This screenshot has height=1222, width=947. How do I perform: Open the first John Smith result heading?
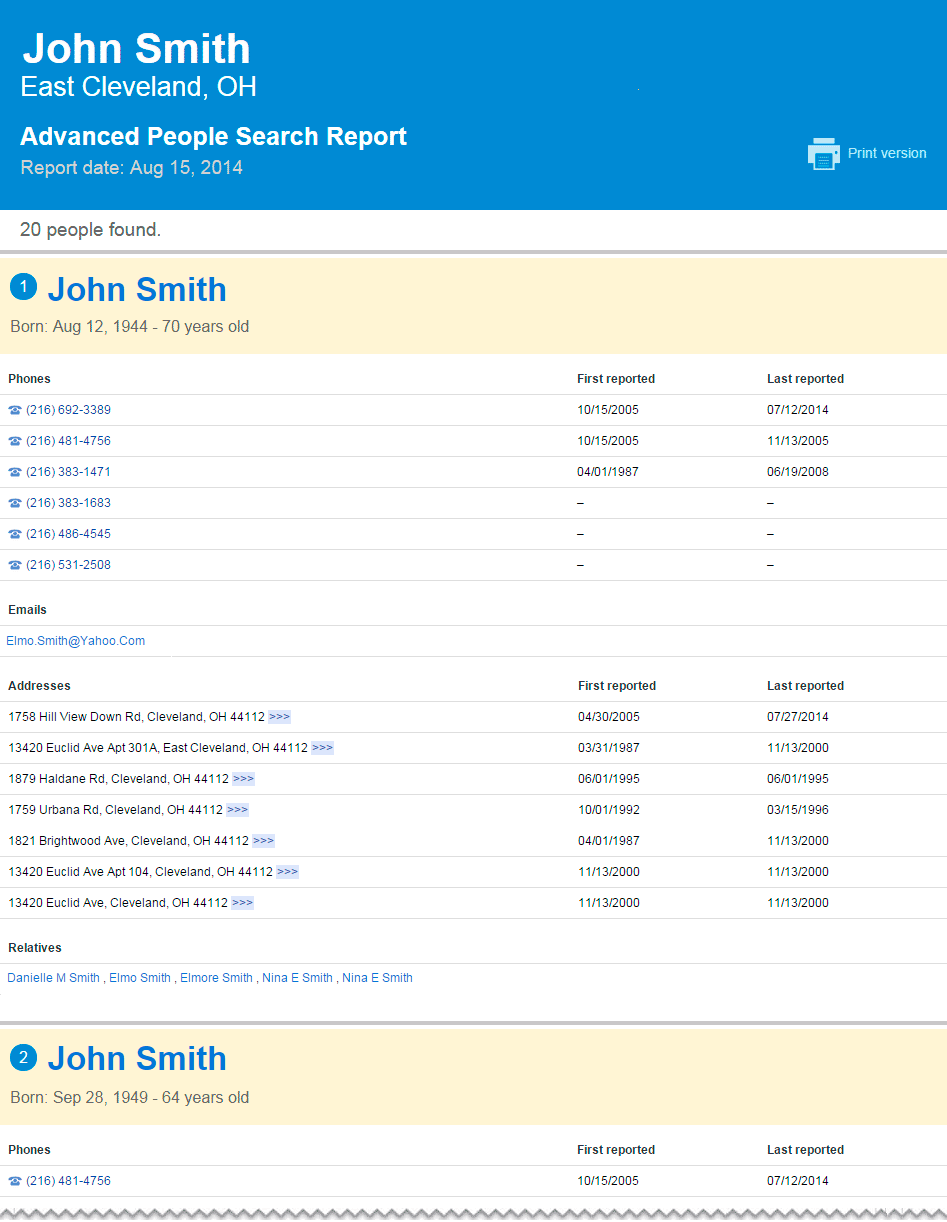137,290
